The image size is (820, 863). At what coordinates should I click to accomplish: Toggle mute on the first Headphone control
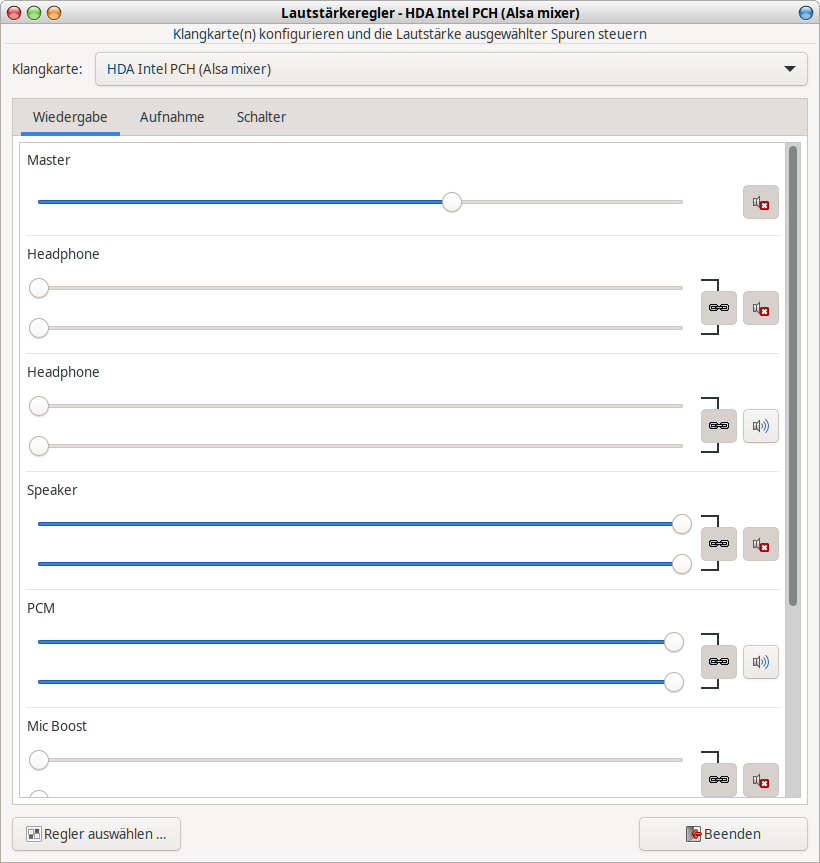pos(761,308)
